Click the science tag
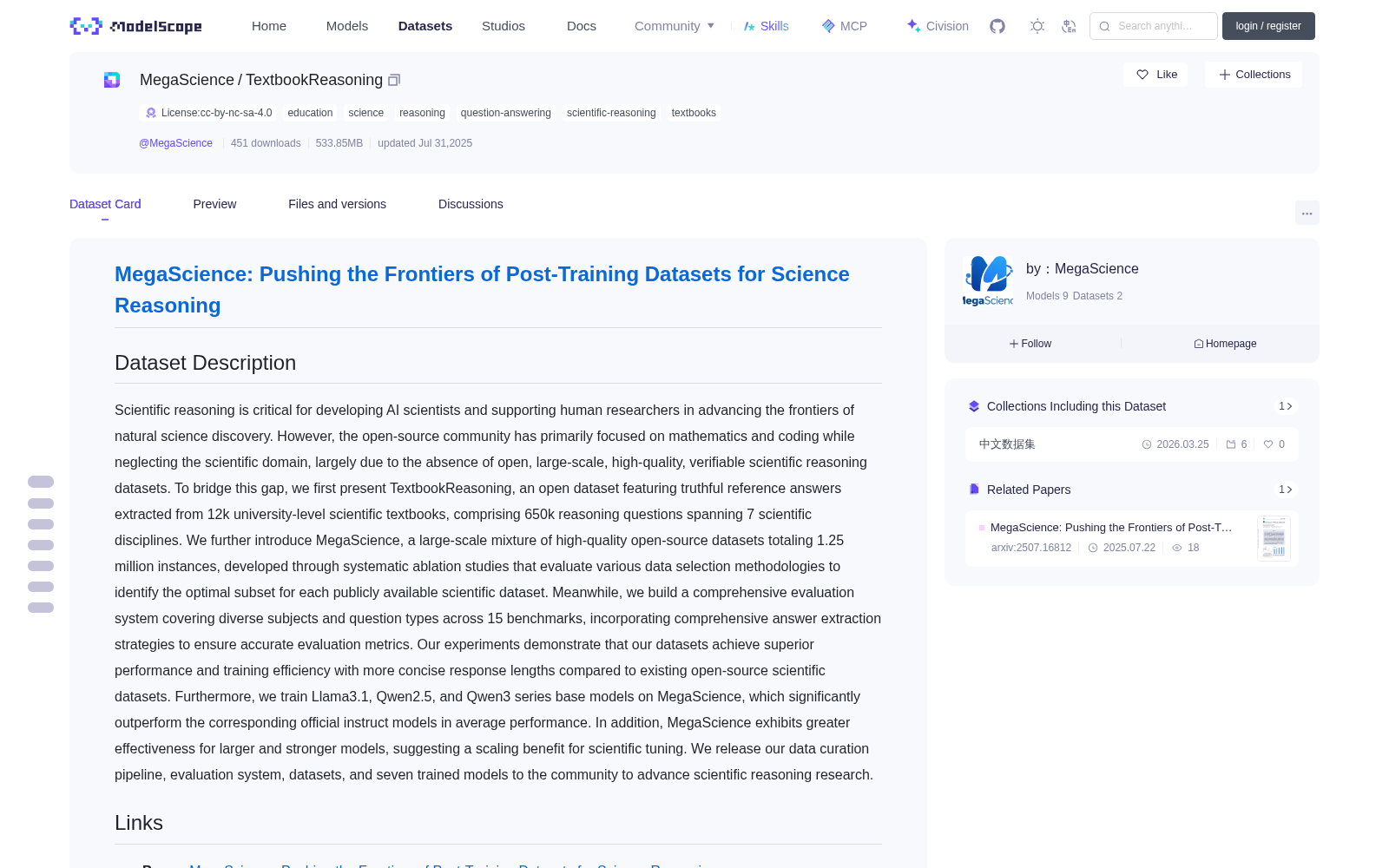 366,113
